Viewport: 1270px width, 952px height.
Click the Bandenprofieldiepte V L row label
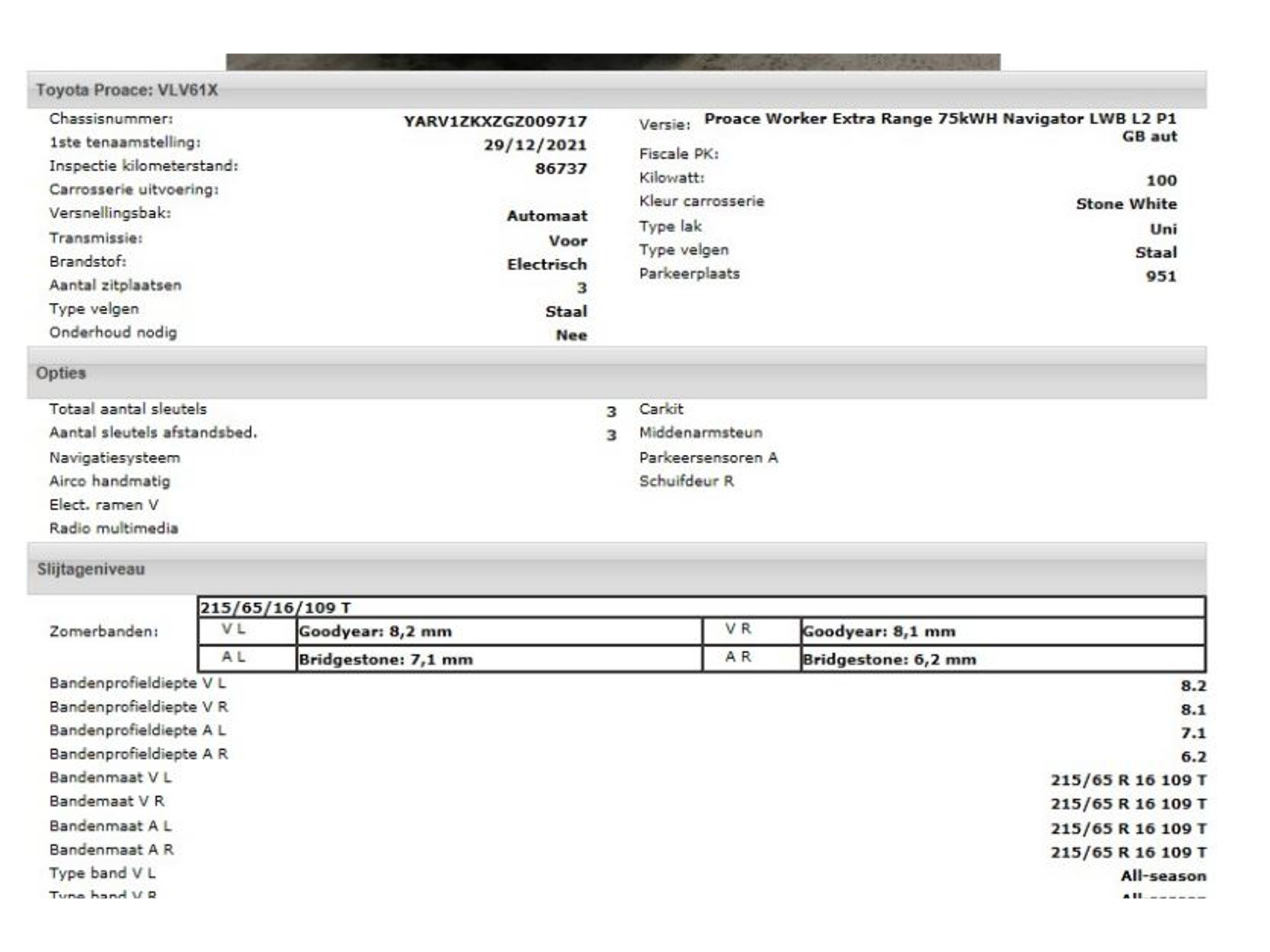138,684
